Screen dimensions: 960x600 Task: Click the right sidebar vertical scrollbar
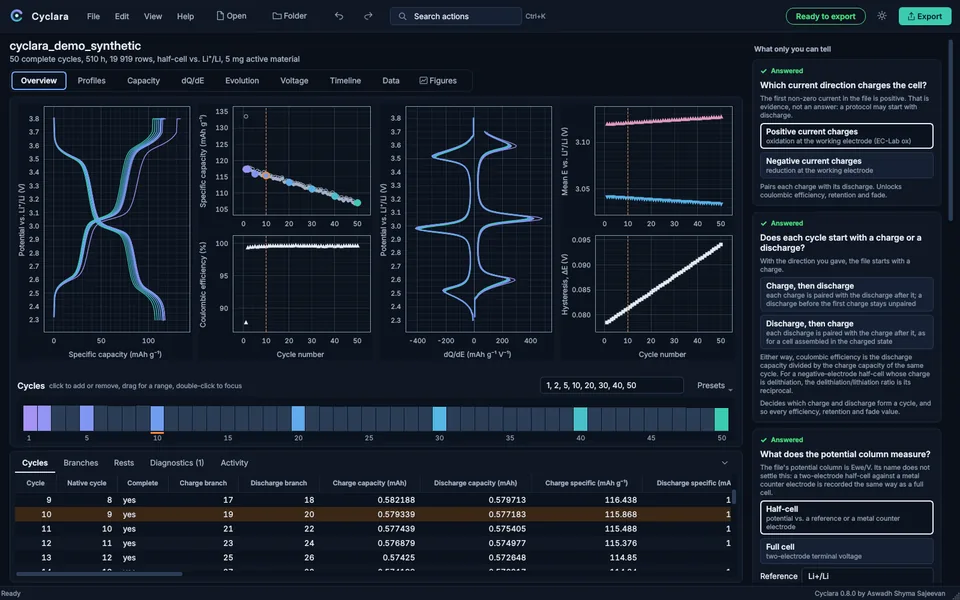click(950, 130)
